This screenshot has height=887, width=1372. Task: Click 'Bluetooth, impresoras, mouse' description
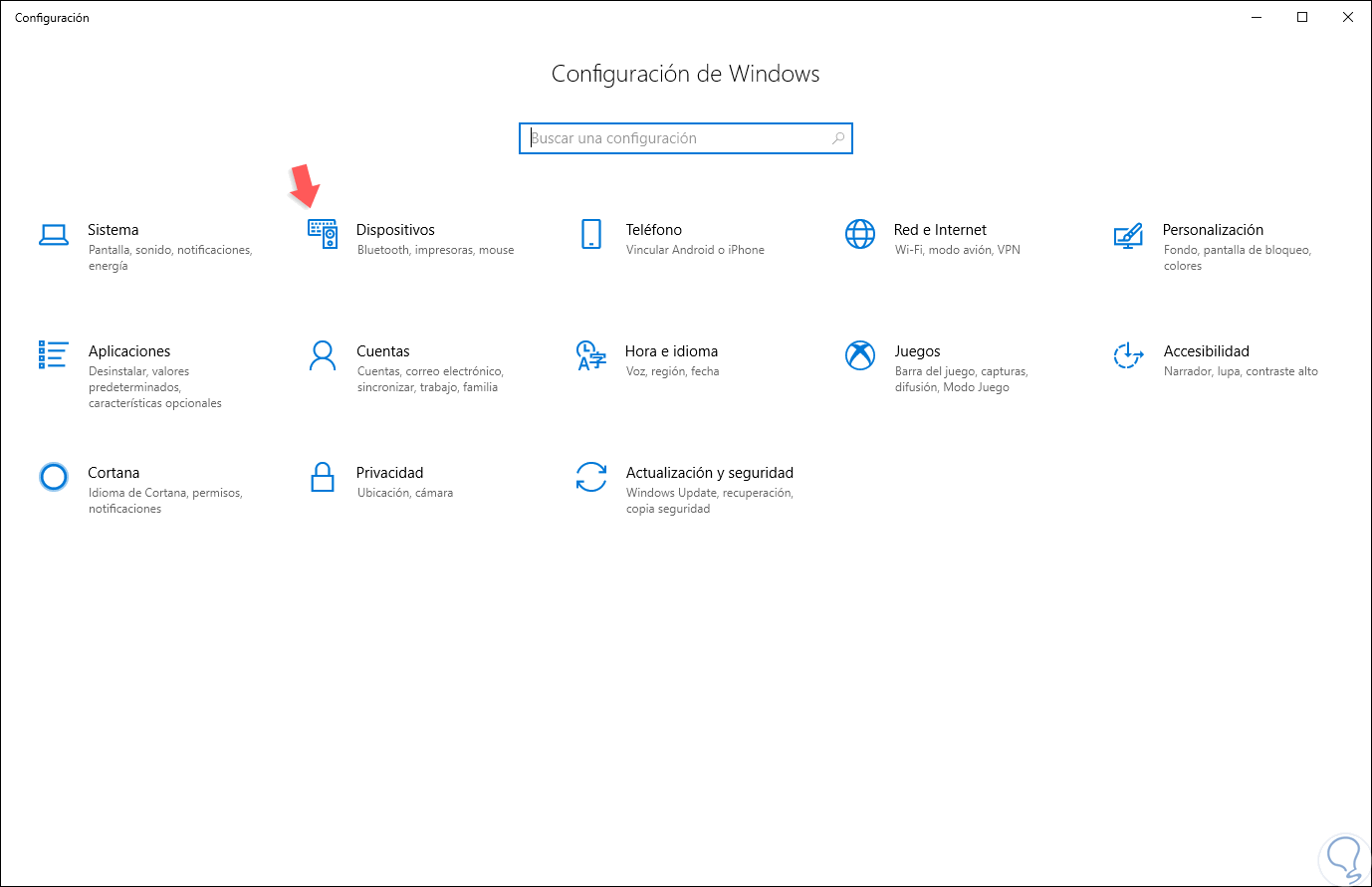pyautogui.click(x=436, y=250)
